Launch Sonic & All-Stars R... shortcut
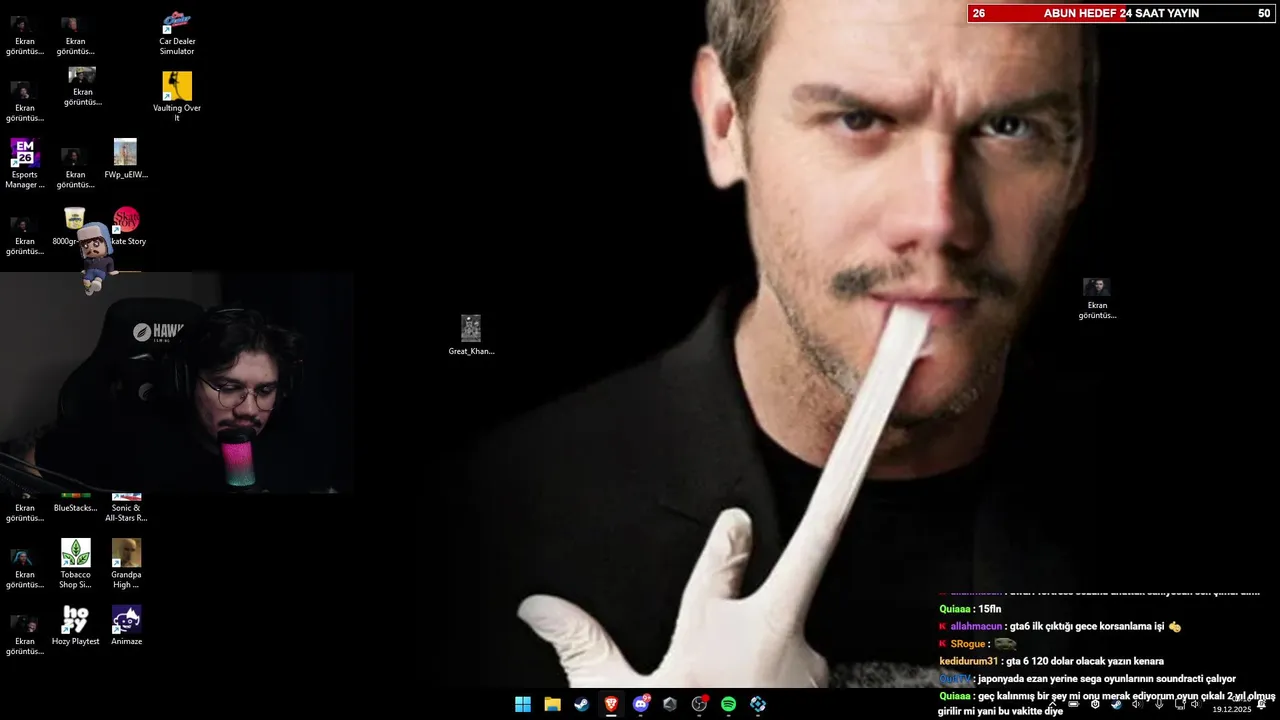The image size is (1280, 720). click(126, 508)
